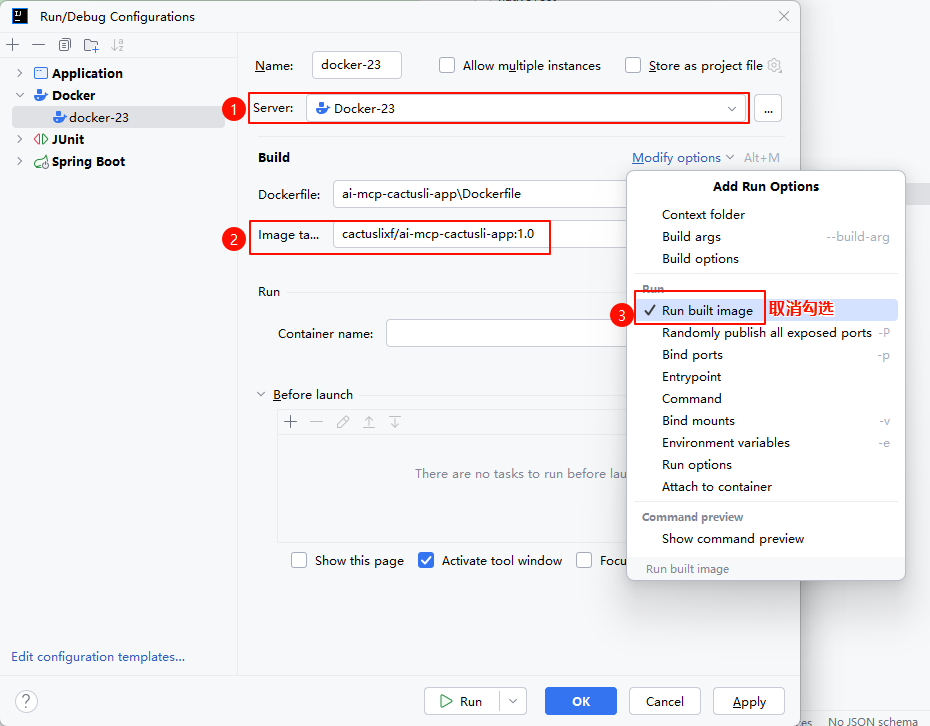Click the Cancel button
930x726 pixels.
(665, 701)
